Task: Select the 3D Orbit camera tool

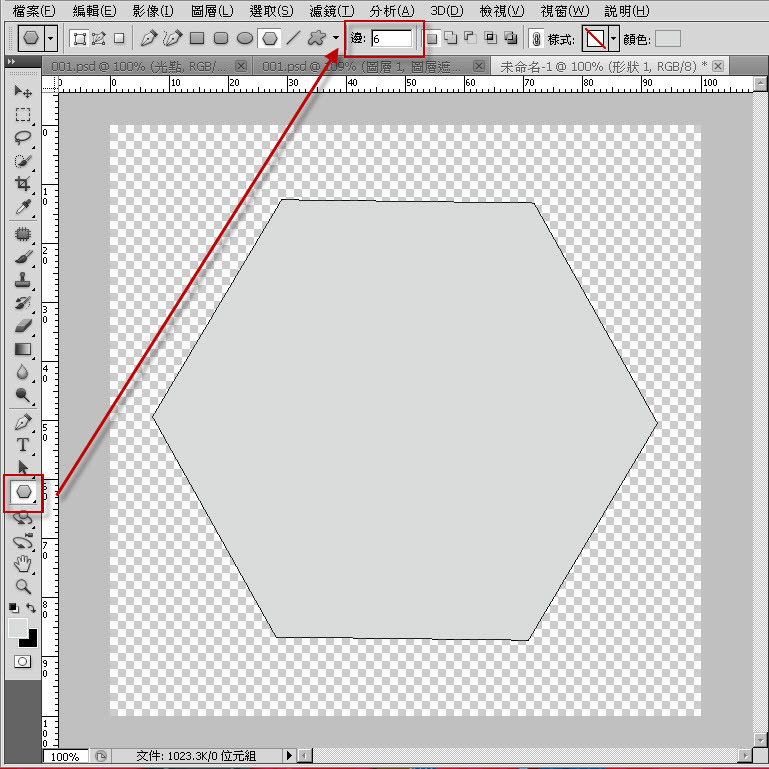Action: pyautogui.click(x=23, y=542)
